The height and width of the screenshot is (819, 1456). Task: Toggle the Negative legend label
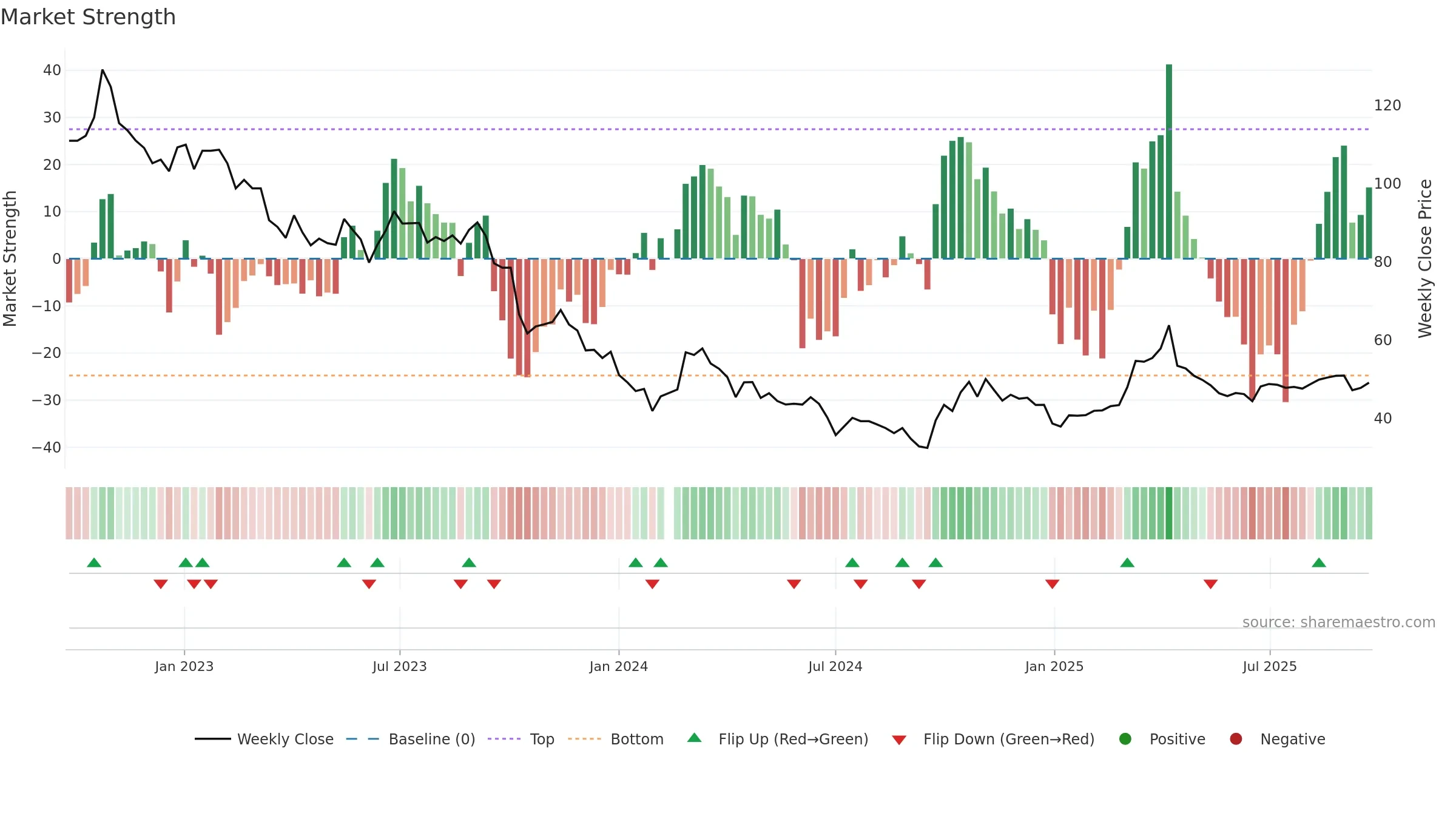(1293, 739)
